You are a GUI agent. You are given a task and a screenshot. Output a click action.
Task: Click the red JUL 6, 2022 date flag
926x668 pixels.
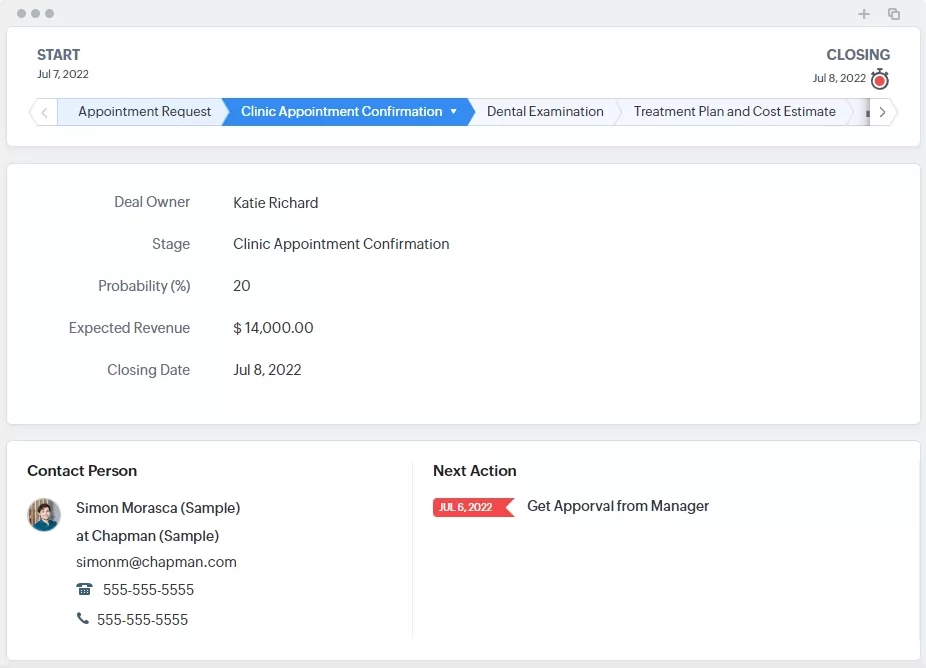(x=470, y=507)
